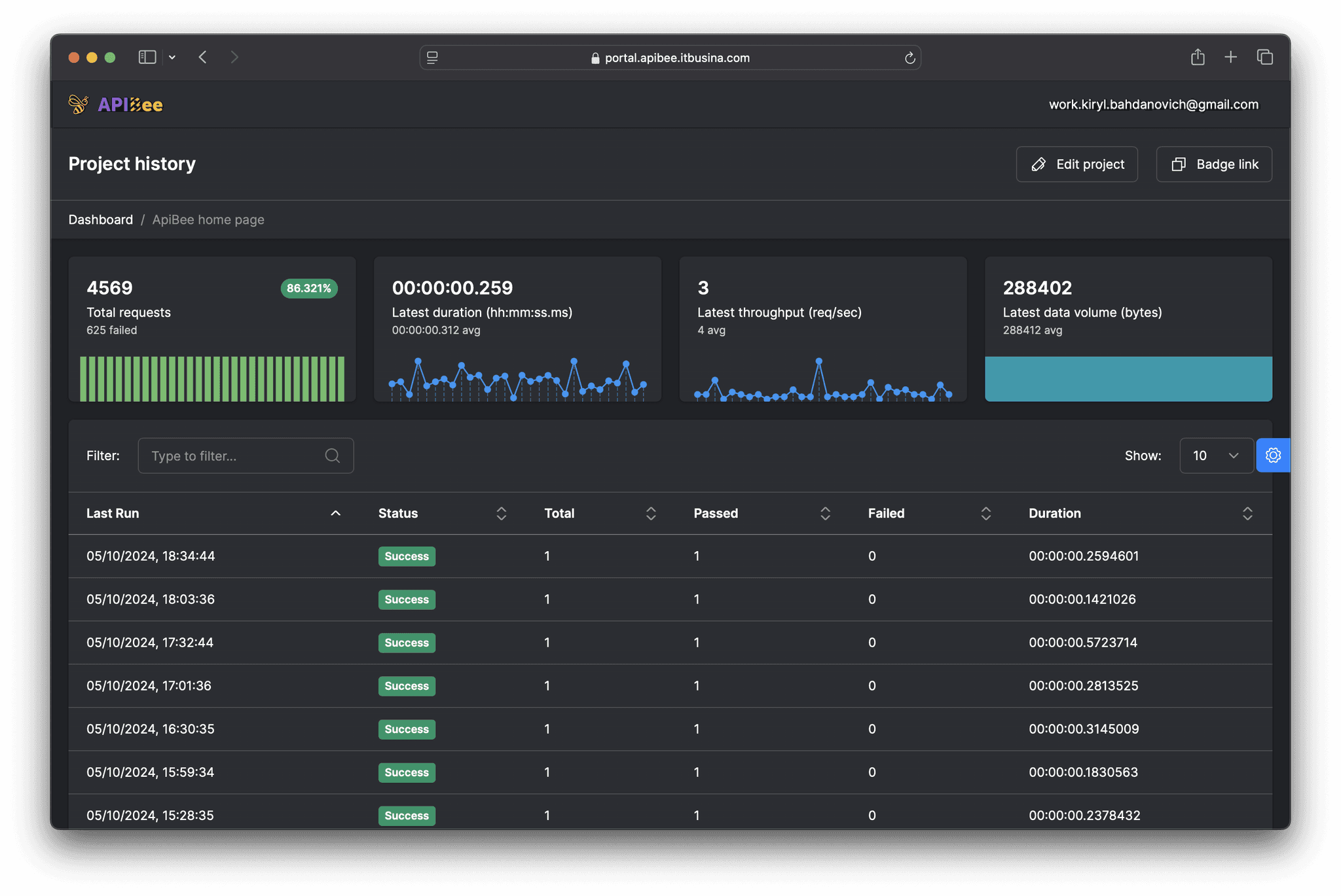Click the portal.apibee.itbusina.com address bar
This screenshot has width=1341, height=896.
[x=670, y=58]
